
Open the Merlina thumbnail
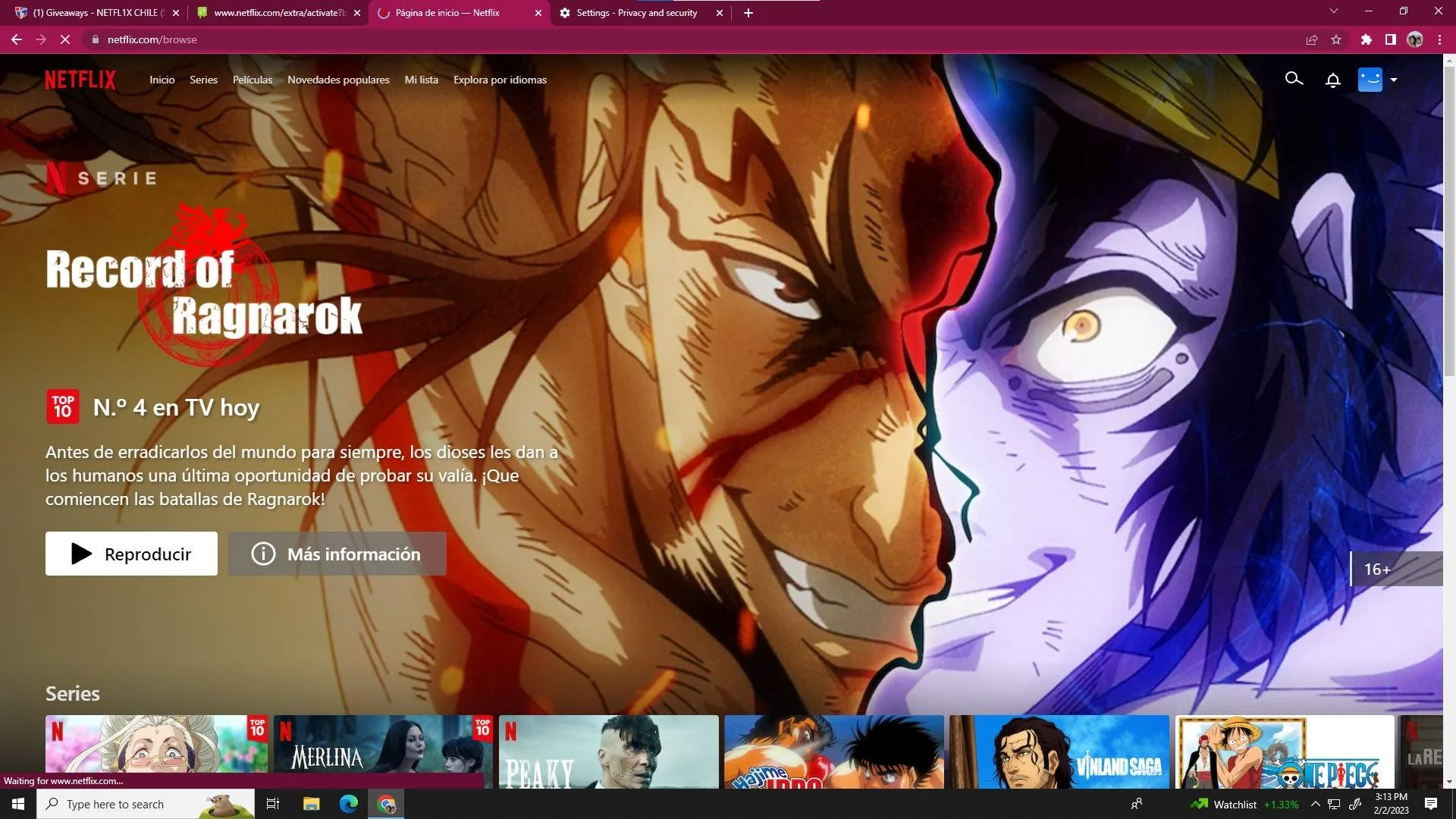pyautogui.click(x=383, y=752)
